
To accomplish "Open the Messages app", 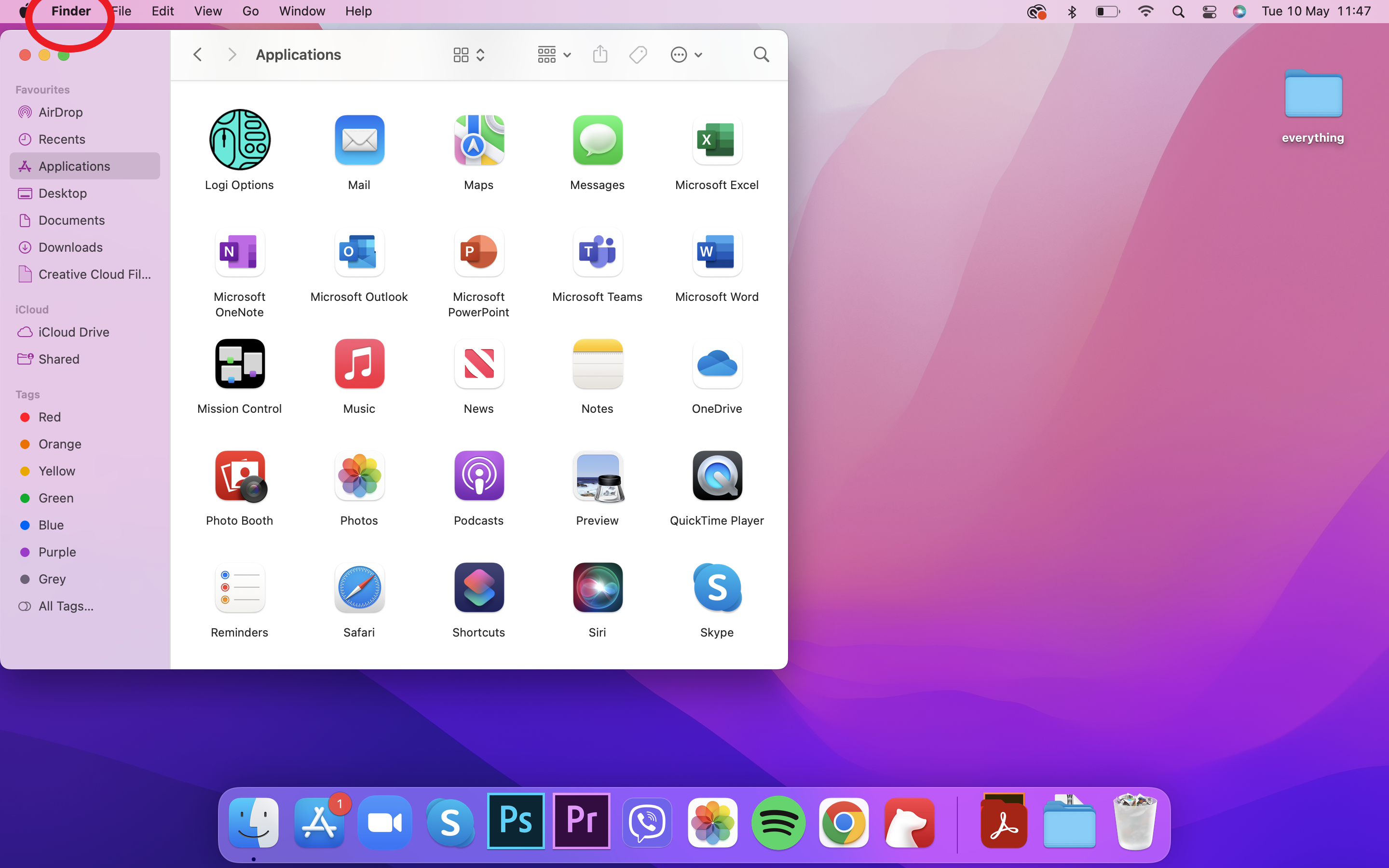I will 598,139.
